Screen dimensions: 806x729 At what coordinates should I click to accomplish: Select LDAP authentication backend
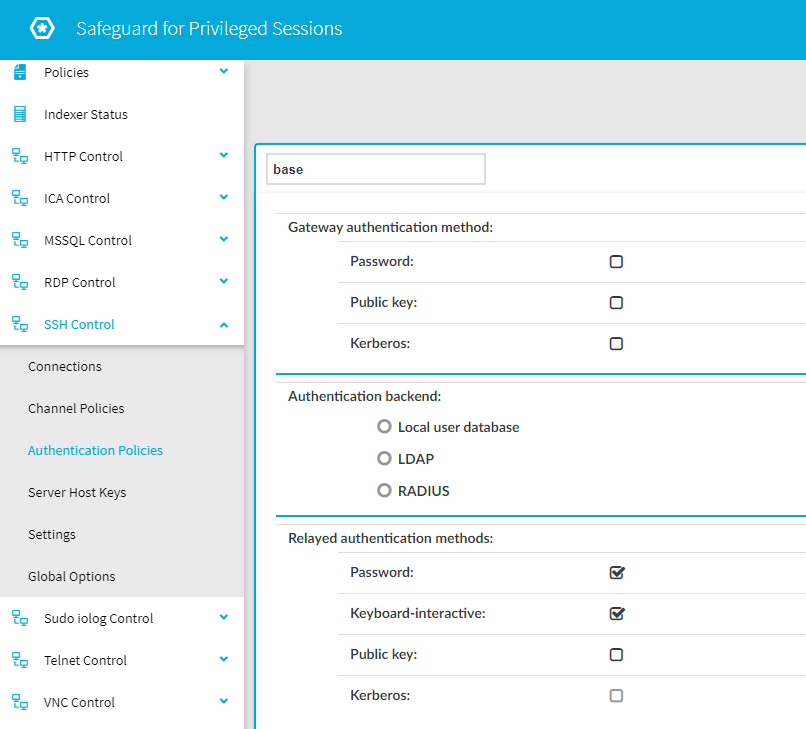384,459
